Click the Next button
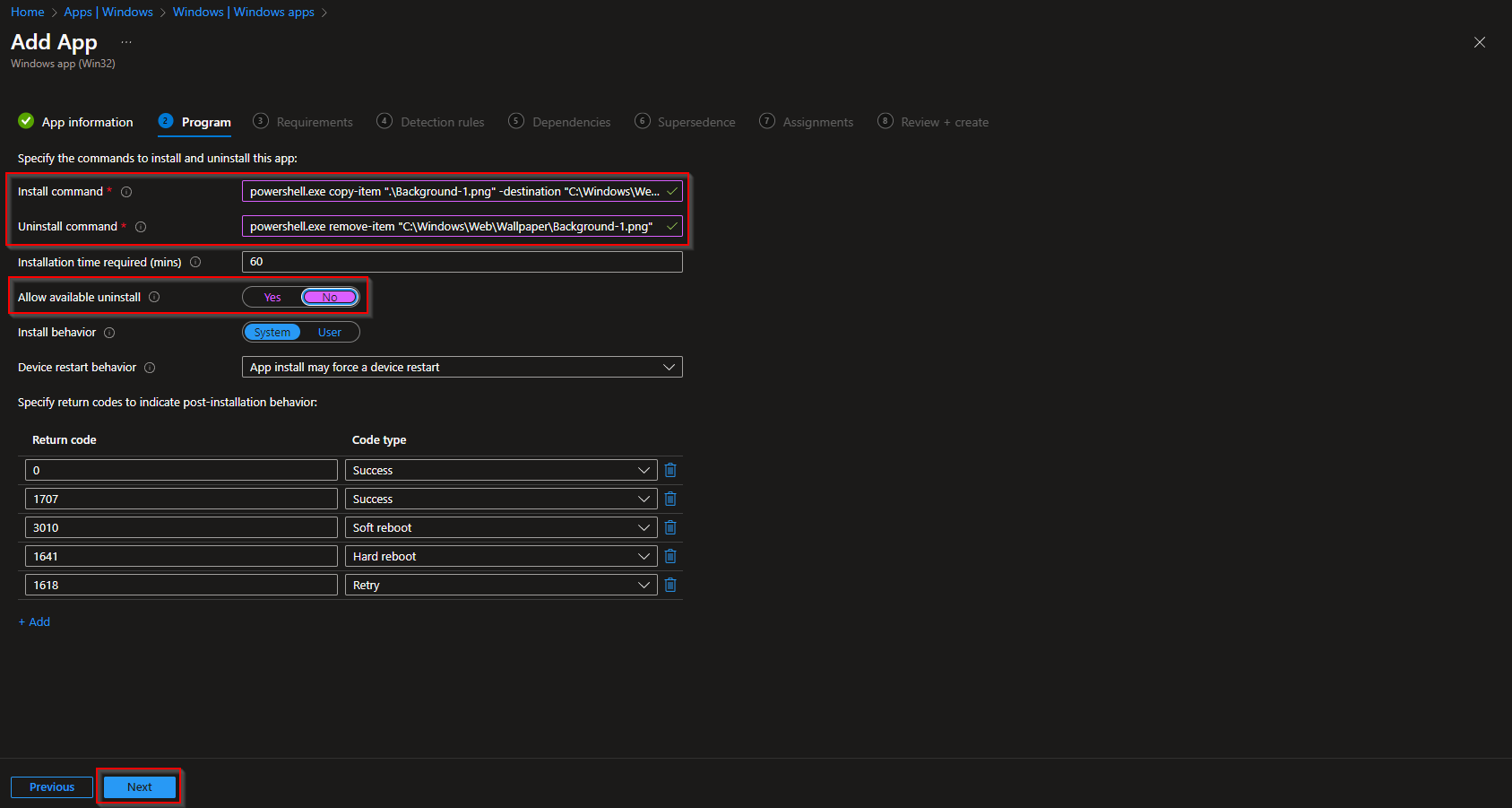This screenshot has height=808, width=1512. tap(138, 786)
